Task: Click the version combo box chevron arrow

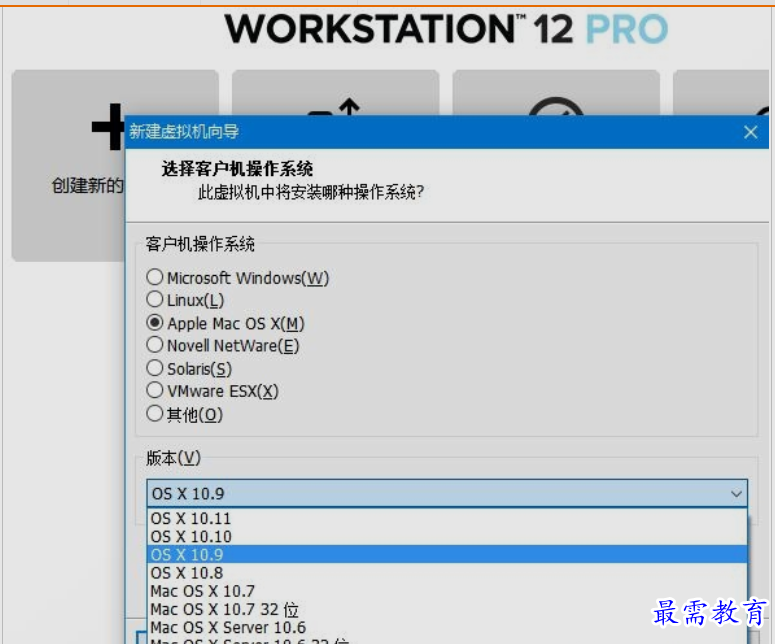Action: coord(736,494)
